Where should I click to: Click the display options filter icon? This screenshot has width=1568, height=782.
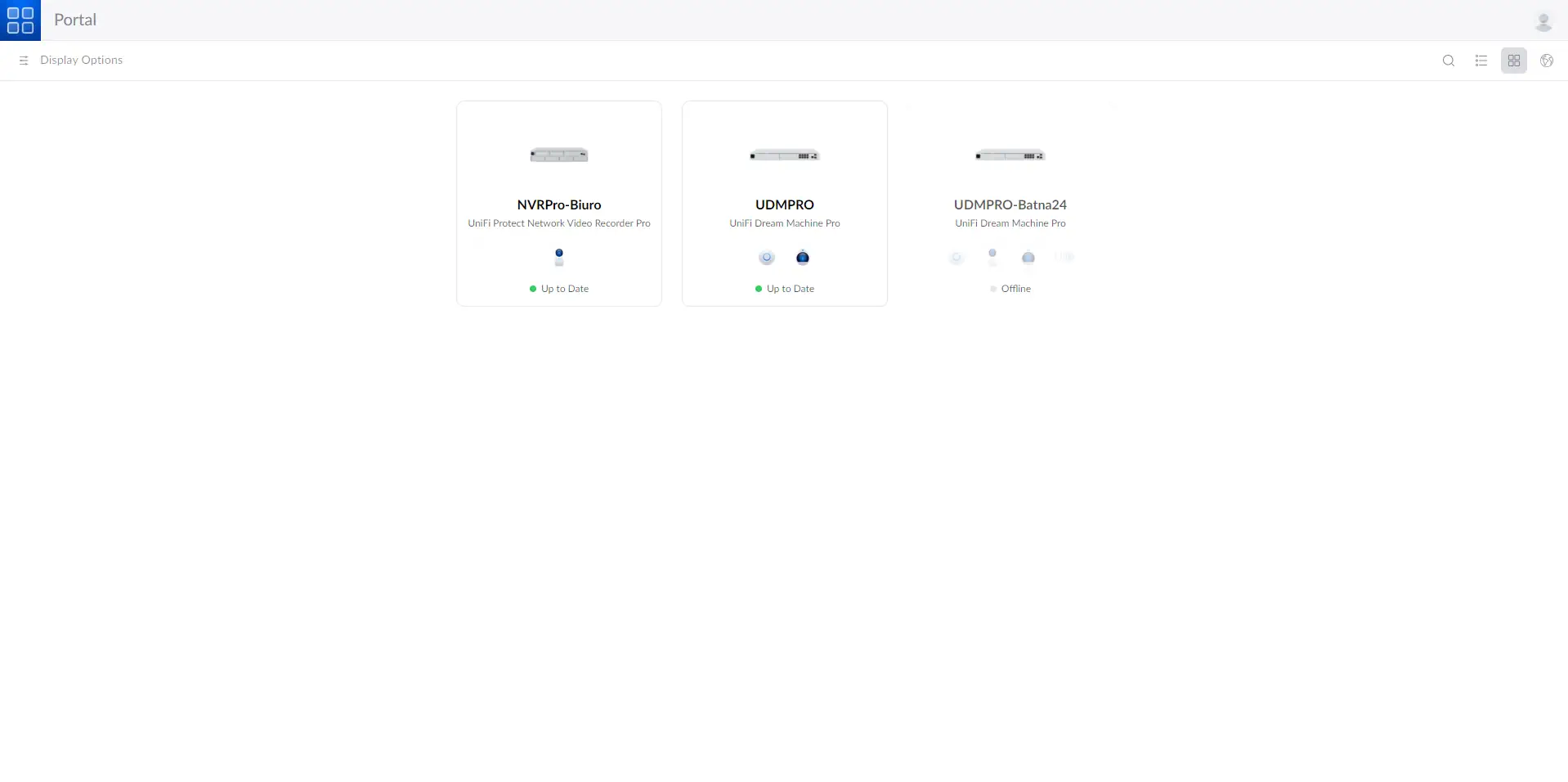tap(23, 60)
